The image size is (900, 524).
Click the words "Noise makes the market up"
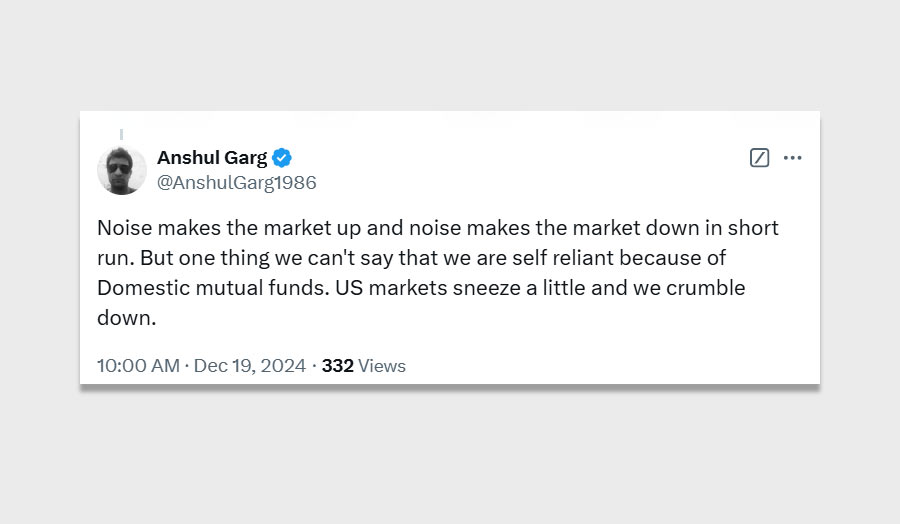(200, 228)
